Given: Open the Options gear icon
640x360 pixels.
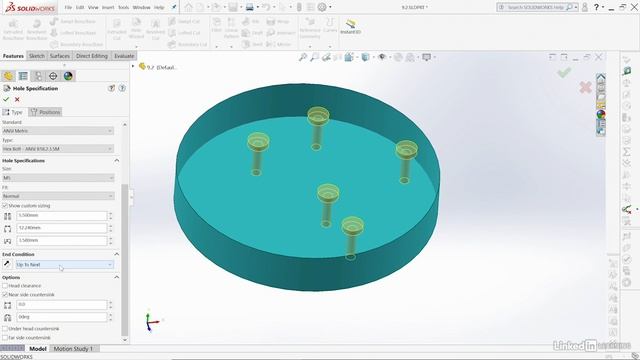Looking at the screenshot, I should pyautogui.click(x=322, y=7).
